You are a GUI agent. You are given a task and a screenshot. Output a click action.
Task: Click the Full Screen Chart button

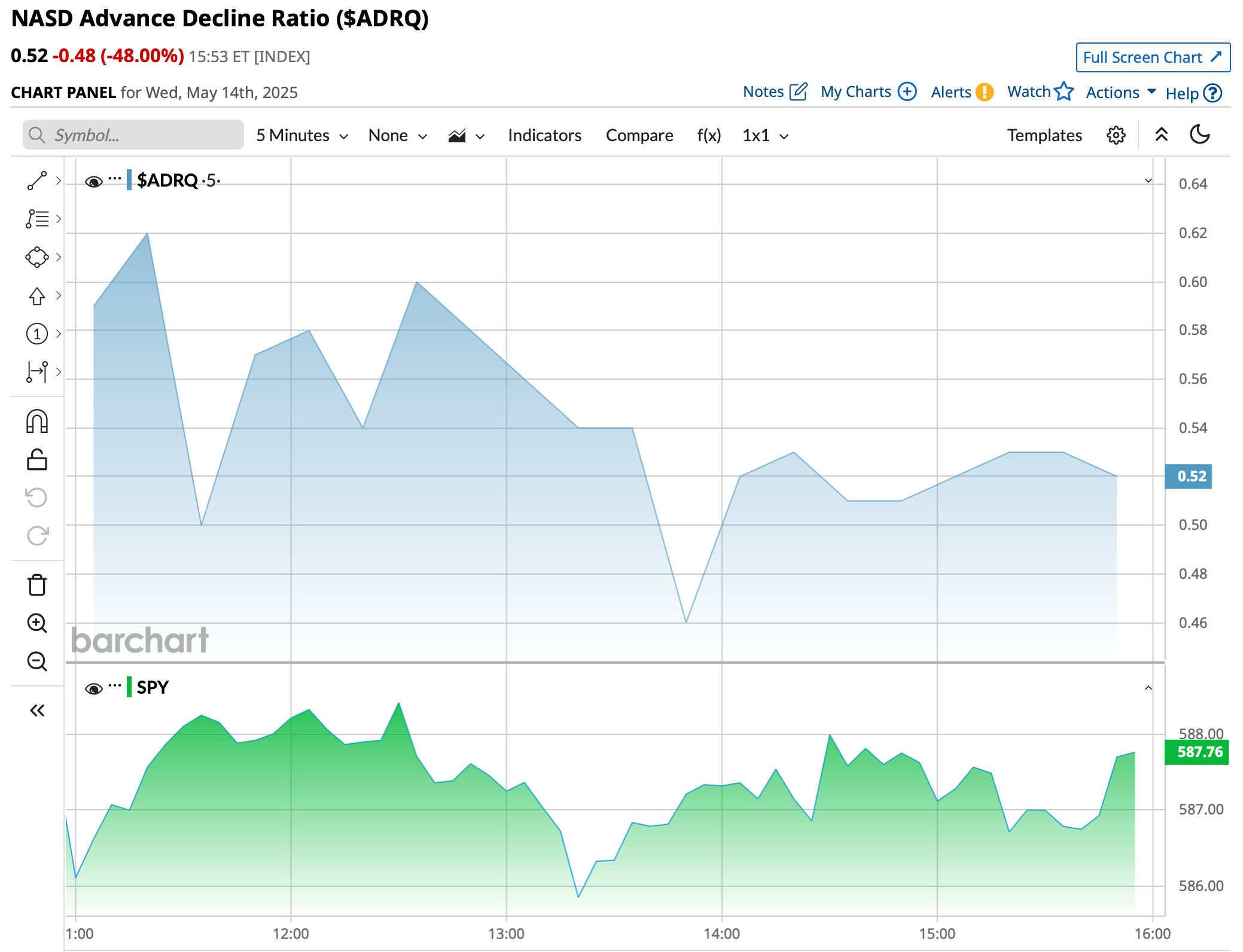tap(1152, 57)
